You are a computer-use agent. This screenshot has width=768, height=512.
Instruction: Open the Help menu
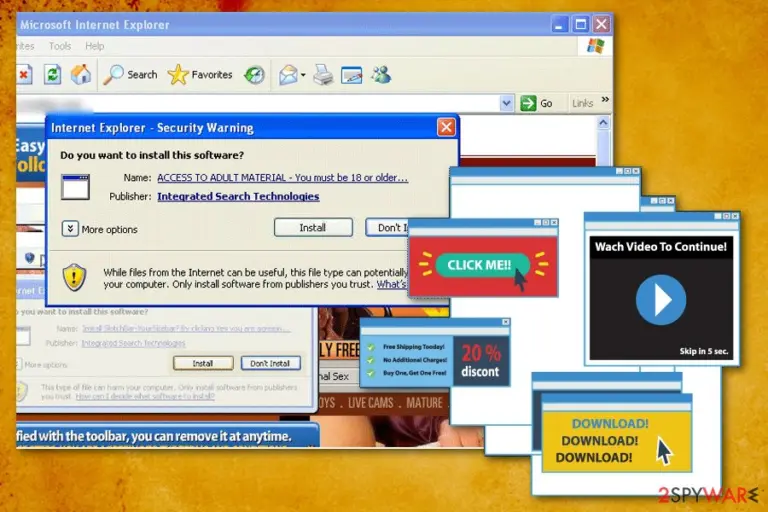(95, 46)
